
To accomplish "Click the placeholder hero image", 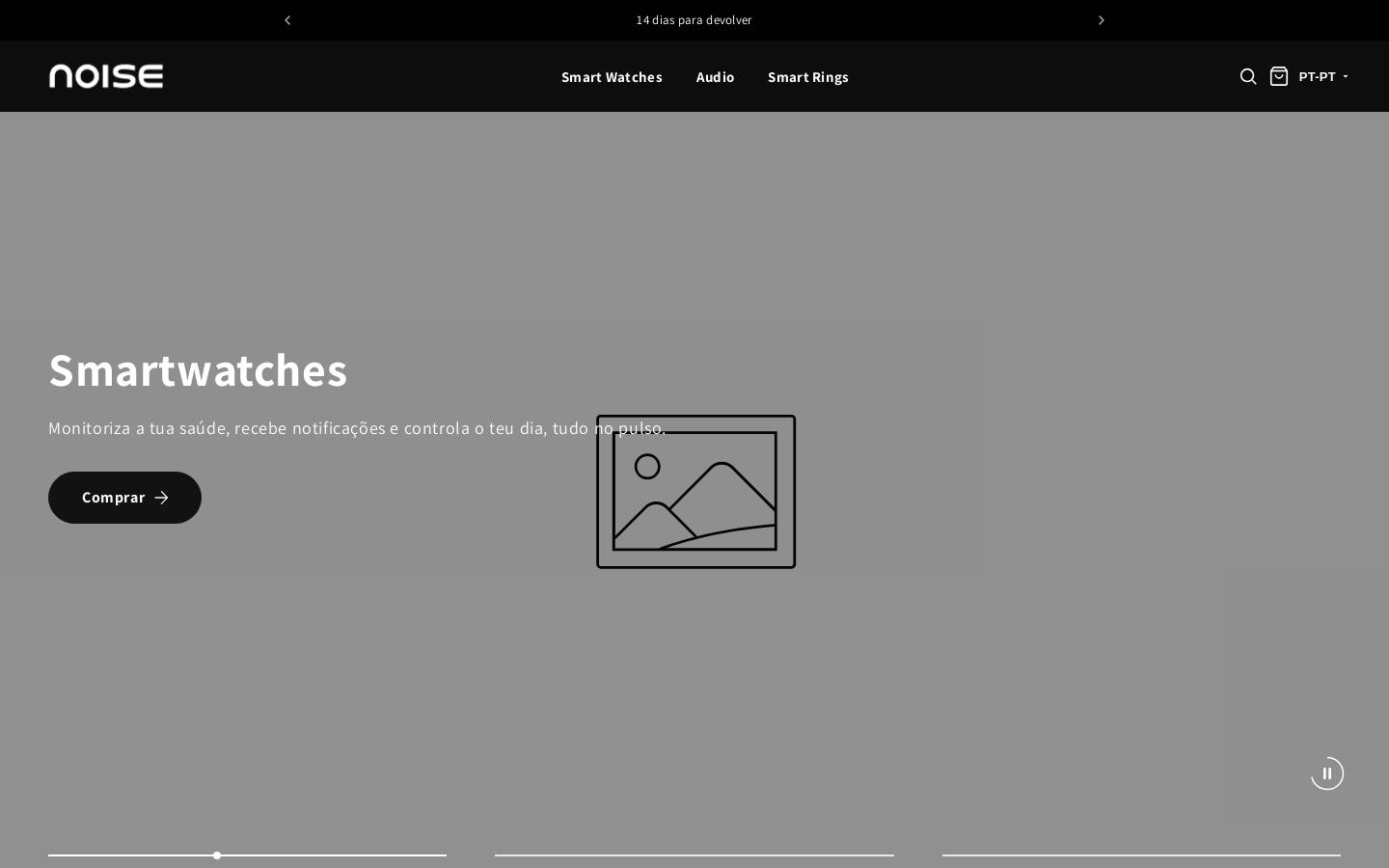I will [x=695, y=492].
